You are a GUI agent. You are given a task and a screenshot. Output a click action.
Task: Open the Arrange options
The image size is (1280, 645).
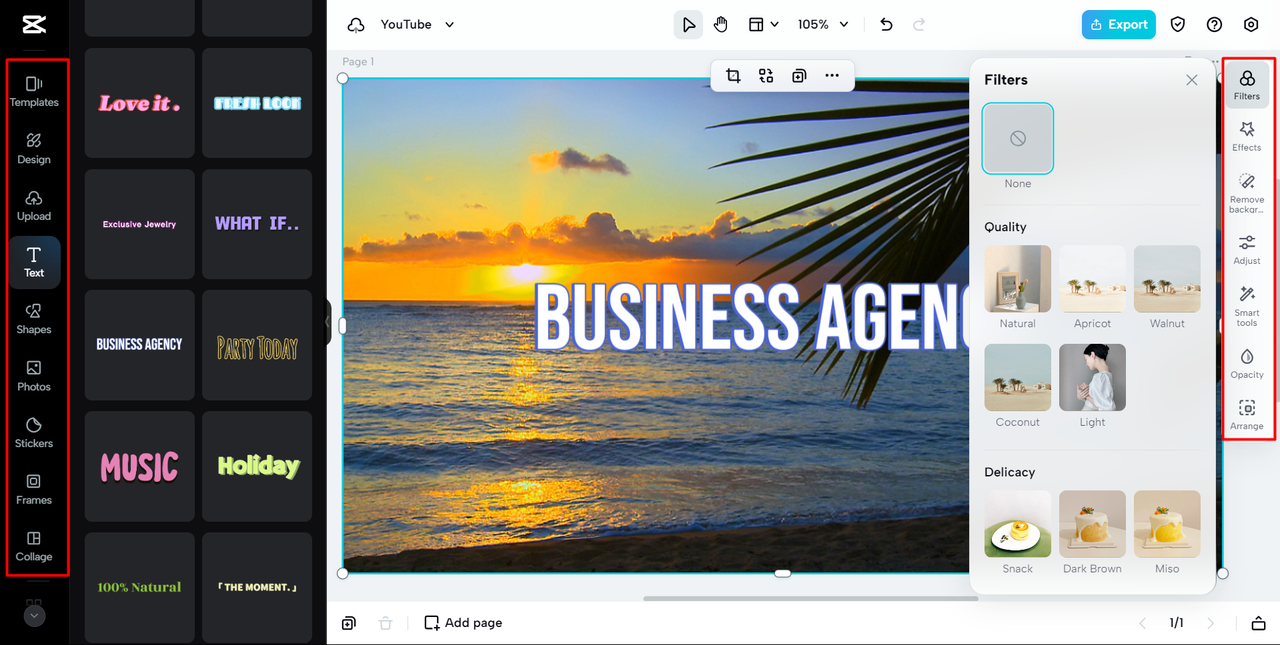pyautogui.click(x=1247, y=415)
